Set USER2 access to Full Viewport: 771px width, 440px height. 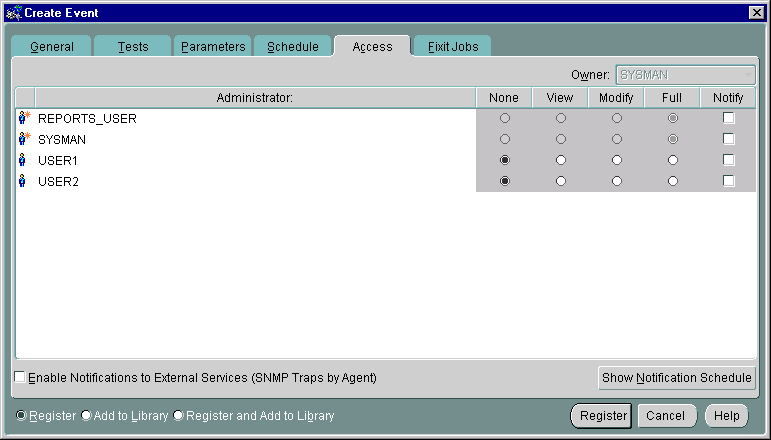[x=673, y=181]
